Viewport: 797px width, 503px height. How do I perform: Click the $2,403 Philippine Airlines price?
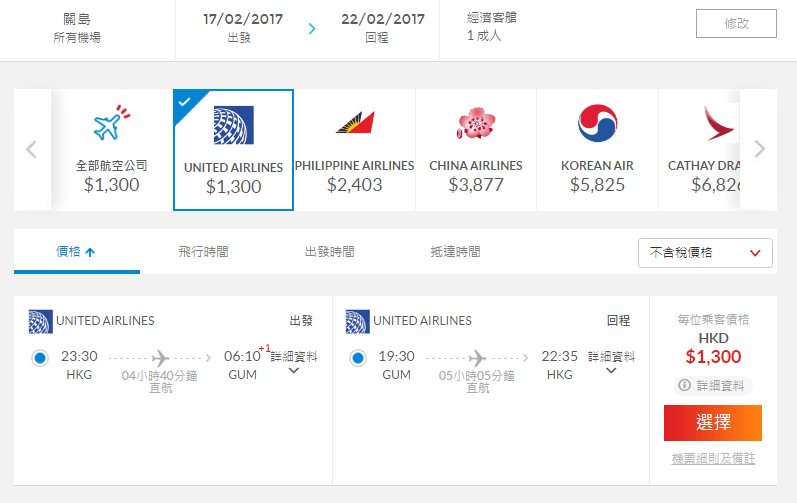pos(355,185)
